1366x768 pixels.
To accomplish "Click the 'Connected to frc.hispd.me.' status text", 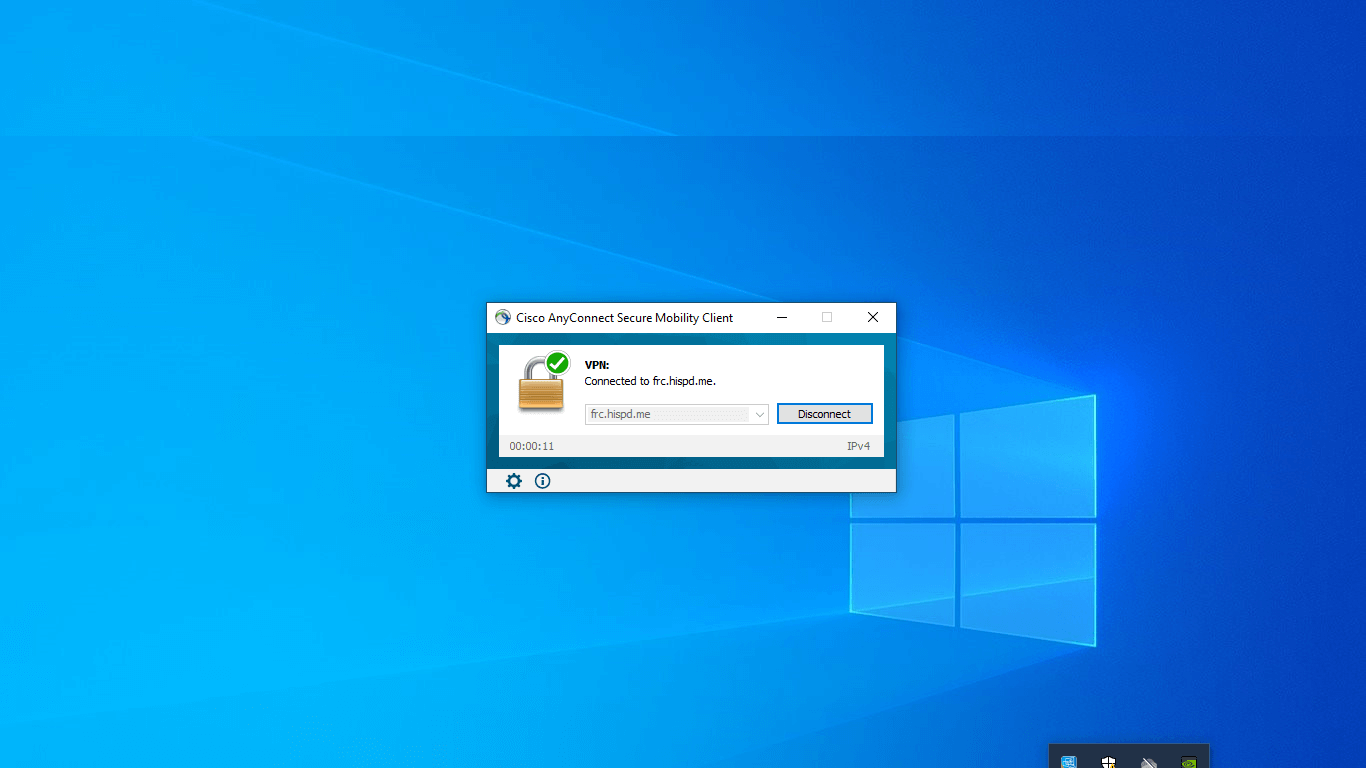I will [650, 381].
